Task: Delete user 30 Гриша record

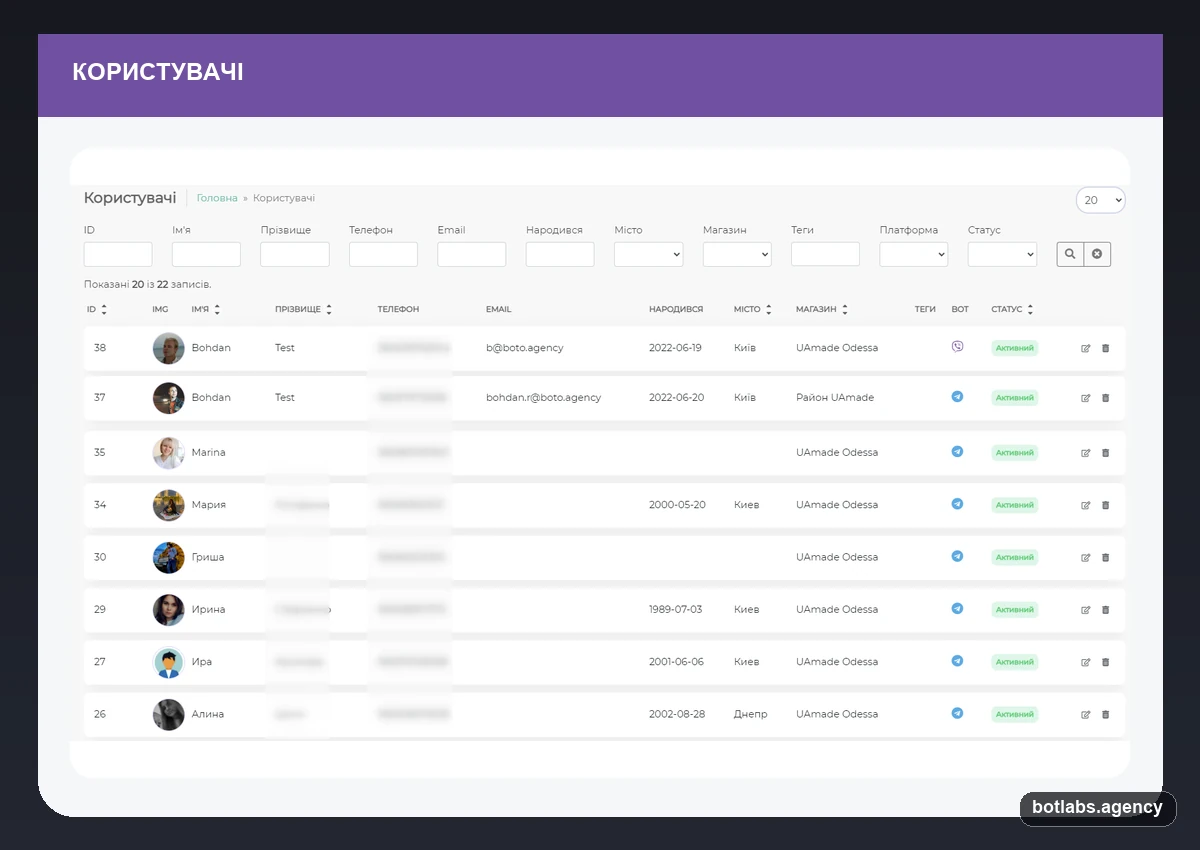Action: pos(1105,557)
